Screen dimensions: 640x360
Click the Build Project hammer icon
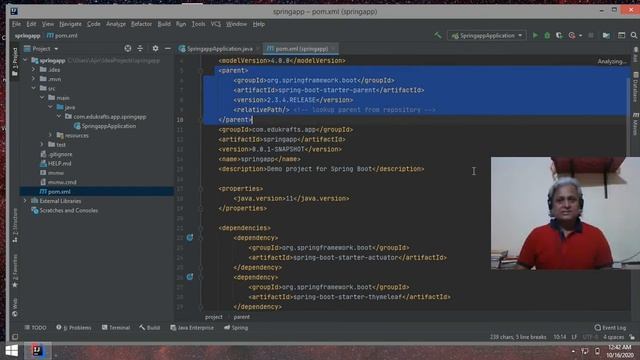(438, 36)
